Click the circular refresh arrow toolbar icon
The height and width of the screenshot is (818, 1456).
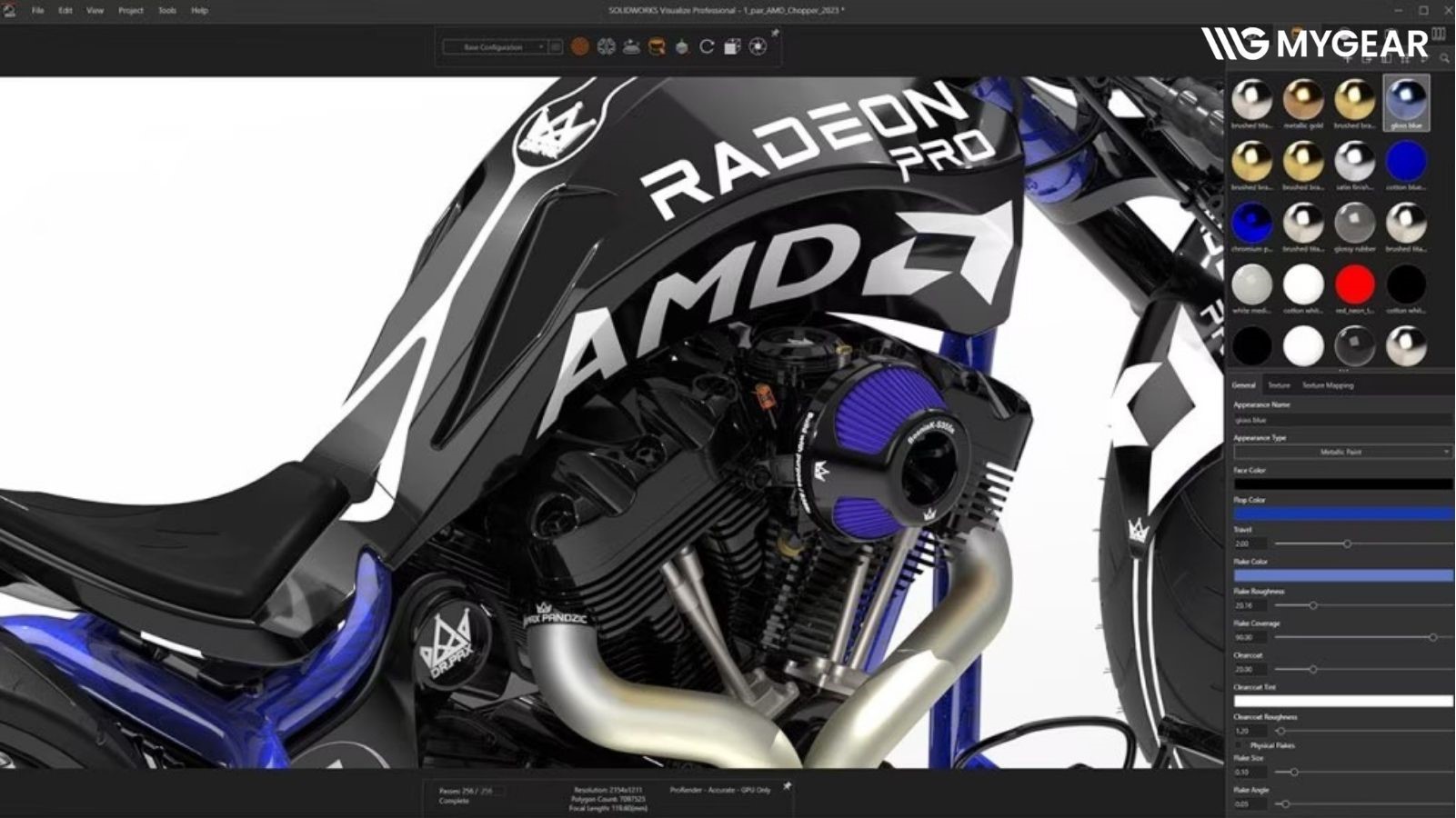(x=707, y=46)
